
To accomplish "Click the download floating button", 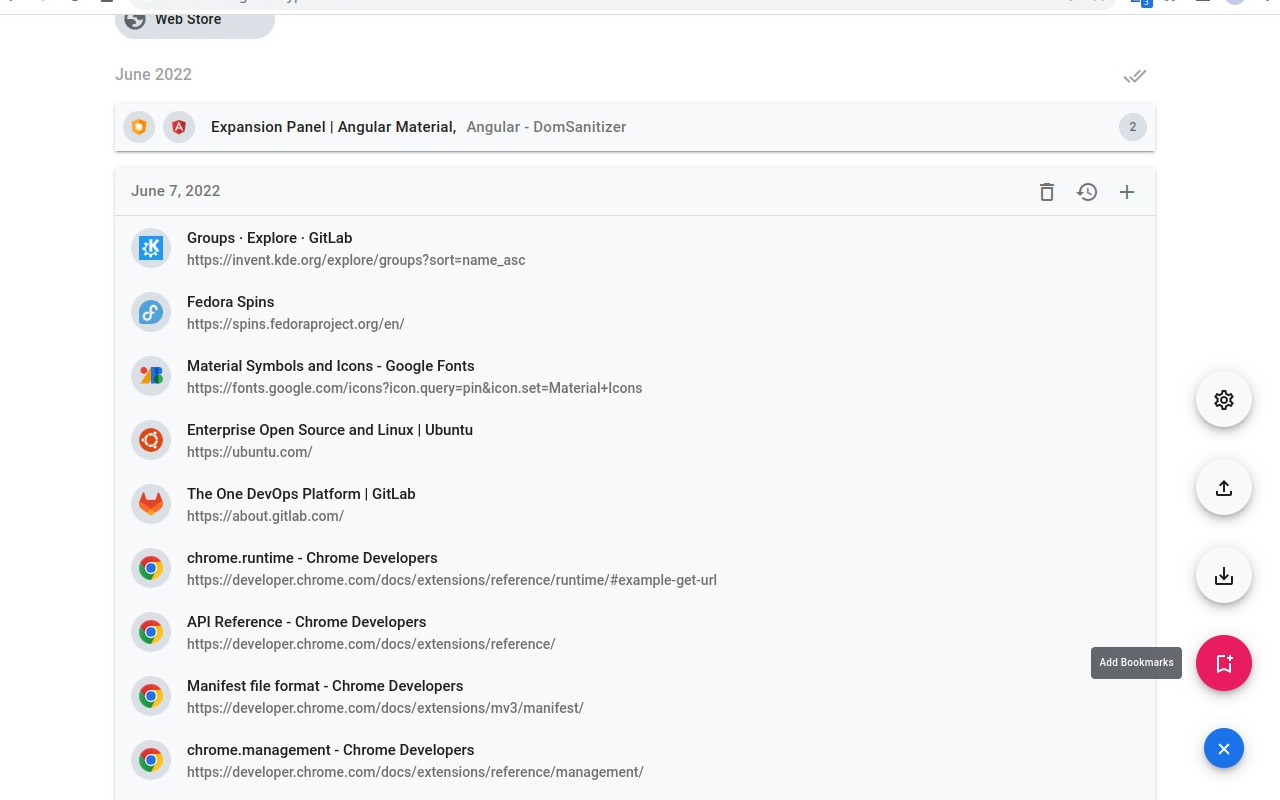I will tap(1224, 576).
